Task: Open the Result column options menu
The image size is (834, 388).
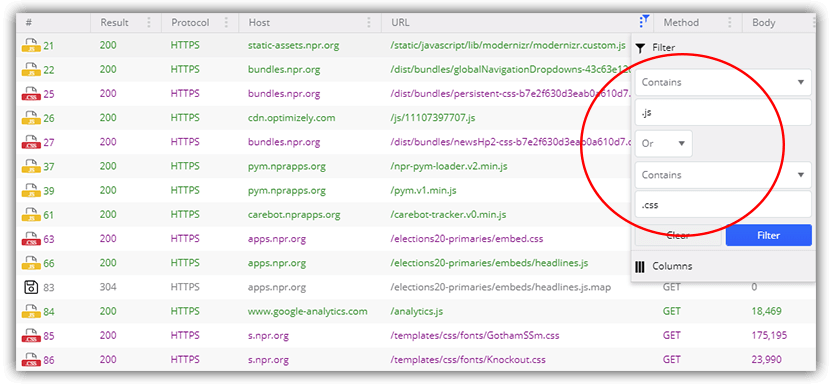Action: pos(149,22)
